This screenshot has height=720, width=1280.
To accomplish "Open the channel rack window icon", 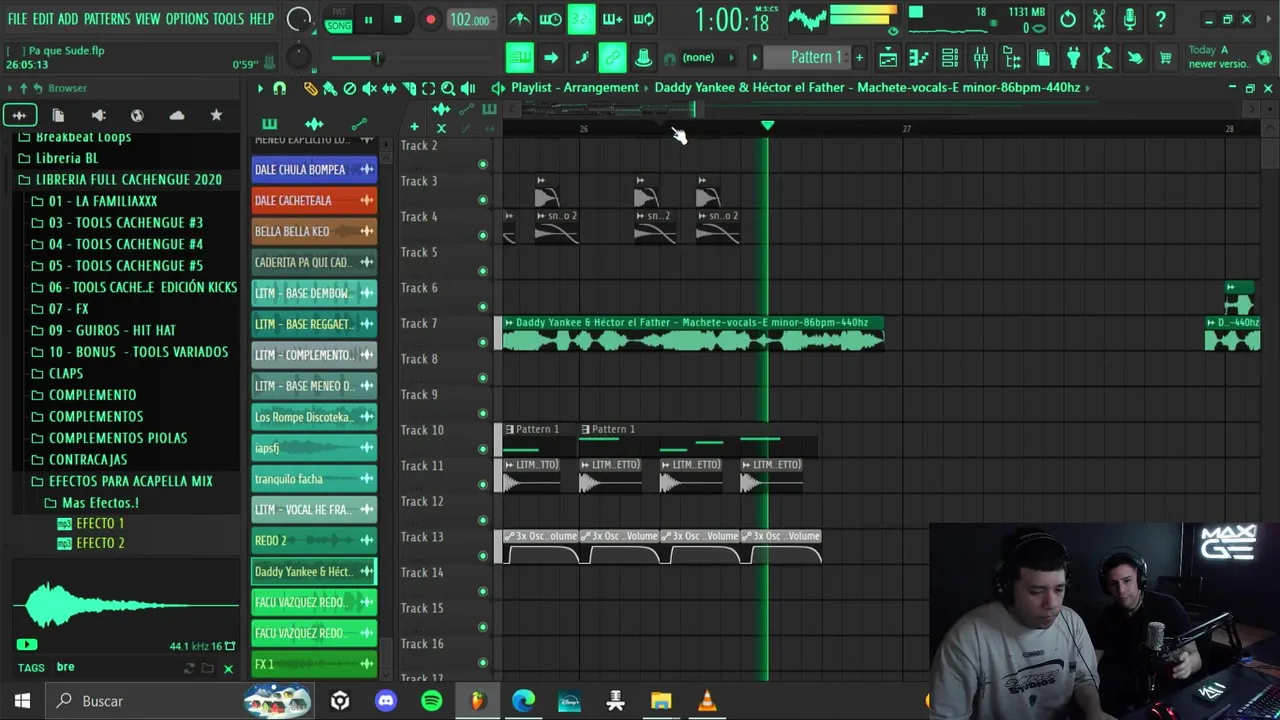I will coord(950,58).
